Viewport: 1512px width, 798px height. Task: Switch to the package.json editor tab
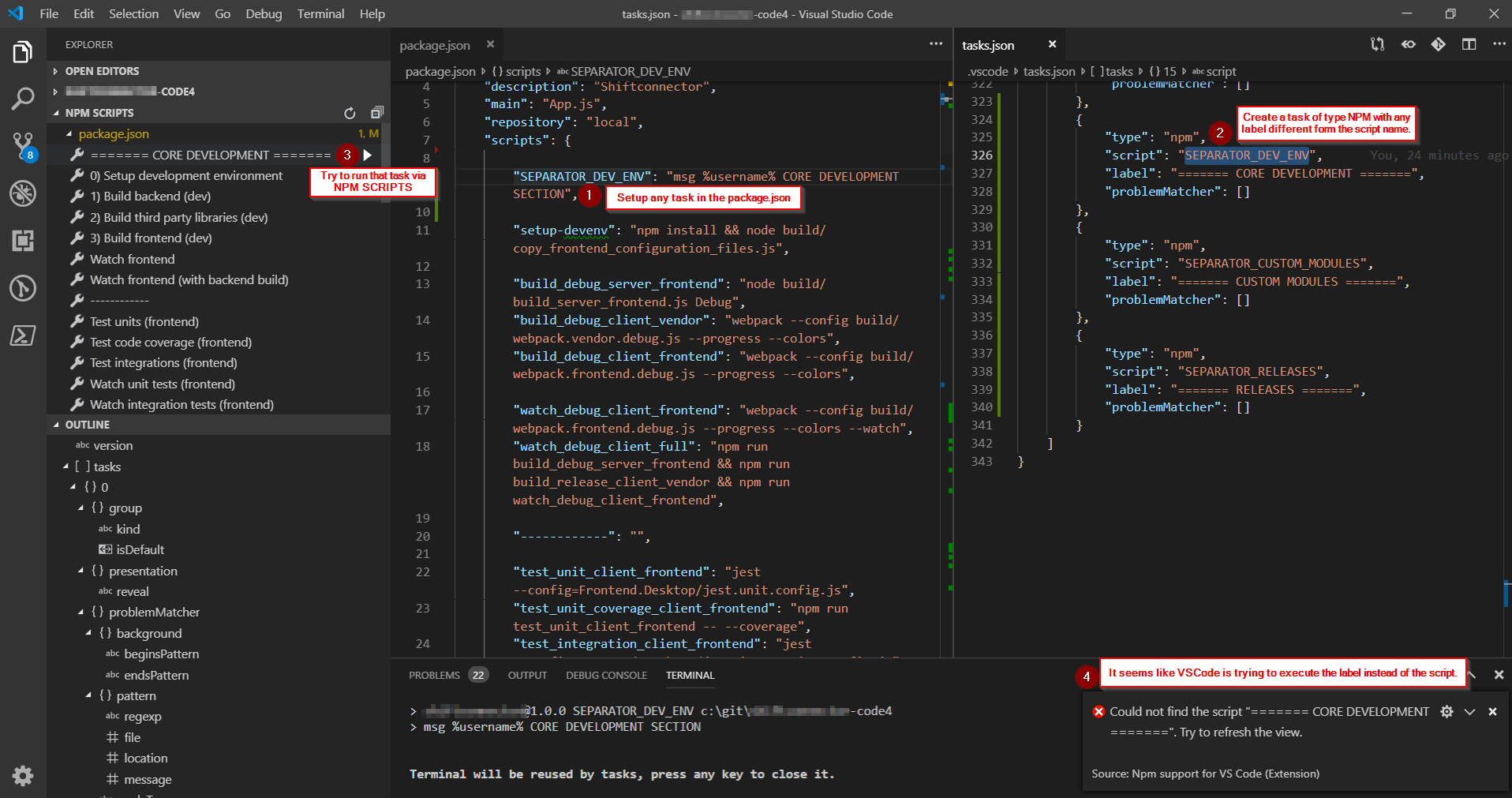click(x=434, y=45)
